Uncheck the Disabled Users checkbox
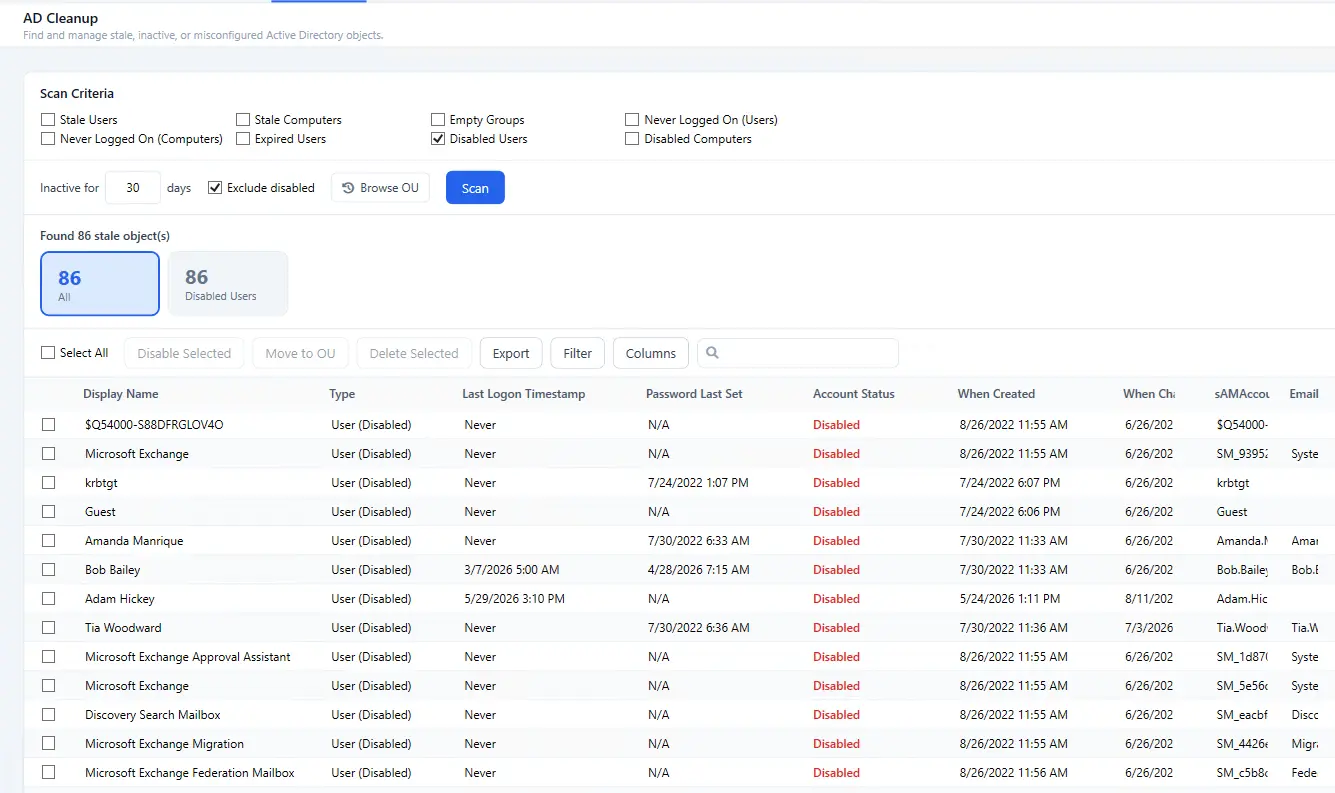Image resolution: width=1335 pixels, height=793 pixels. click(x=438, y=139)
